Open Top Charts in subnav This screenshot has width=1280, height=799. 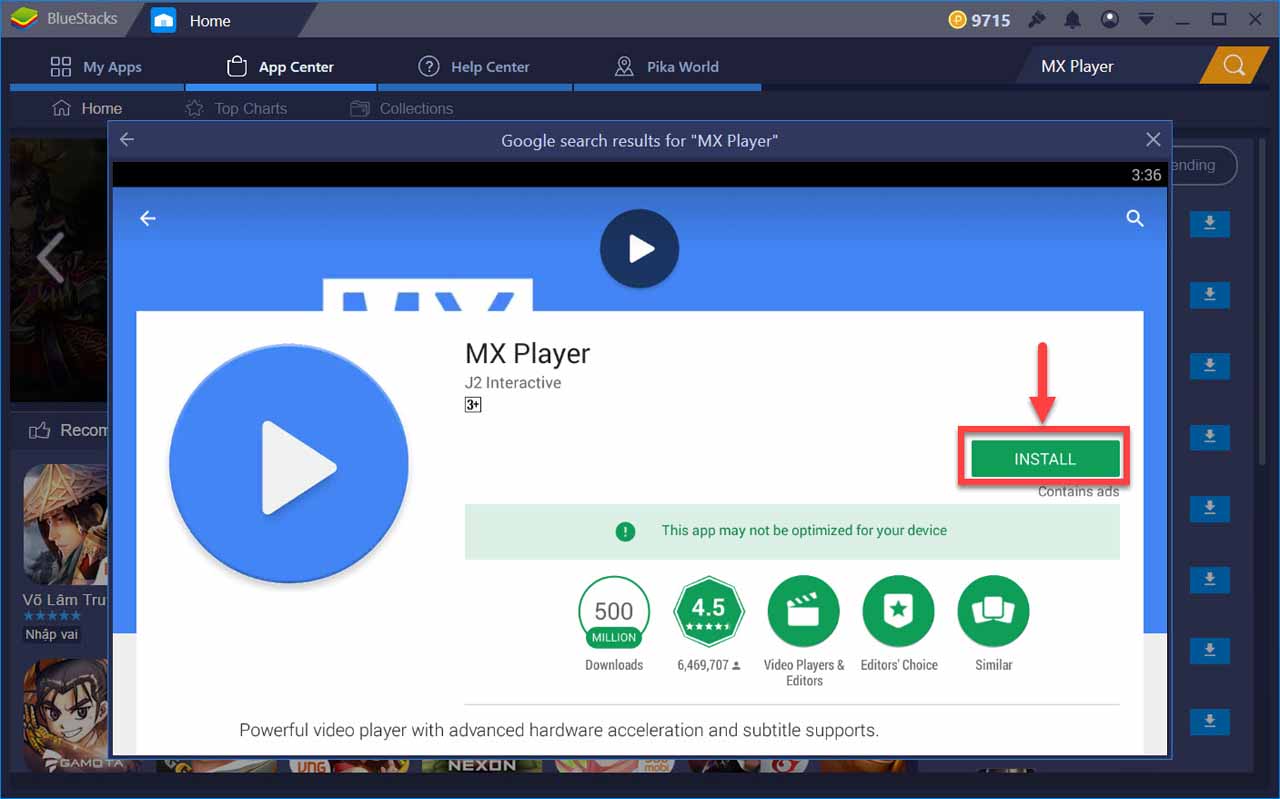point(237,108)
